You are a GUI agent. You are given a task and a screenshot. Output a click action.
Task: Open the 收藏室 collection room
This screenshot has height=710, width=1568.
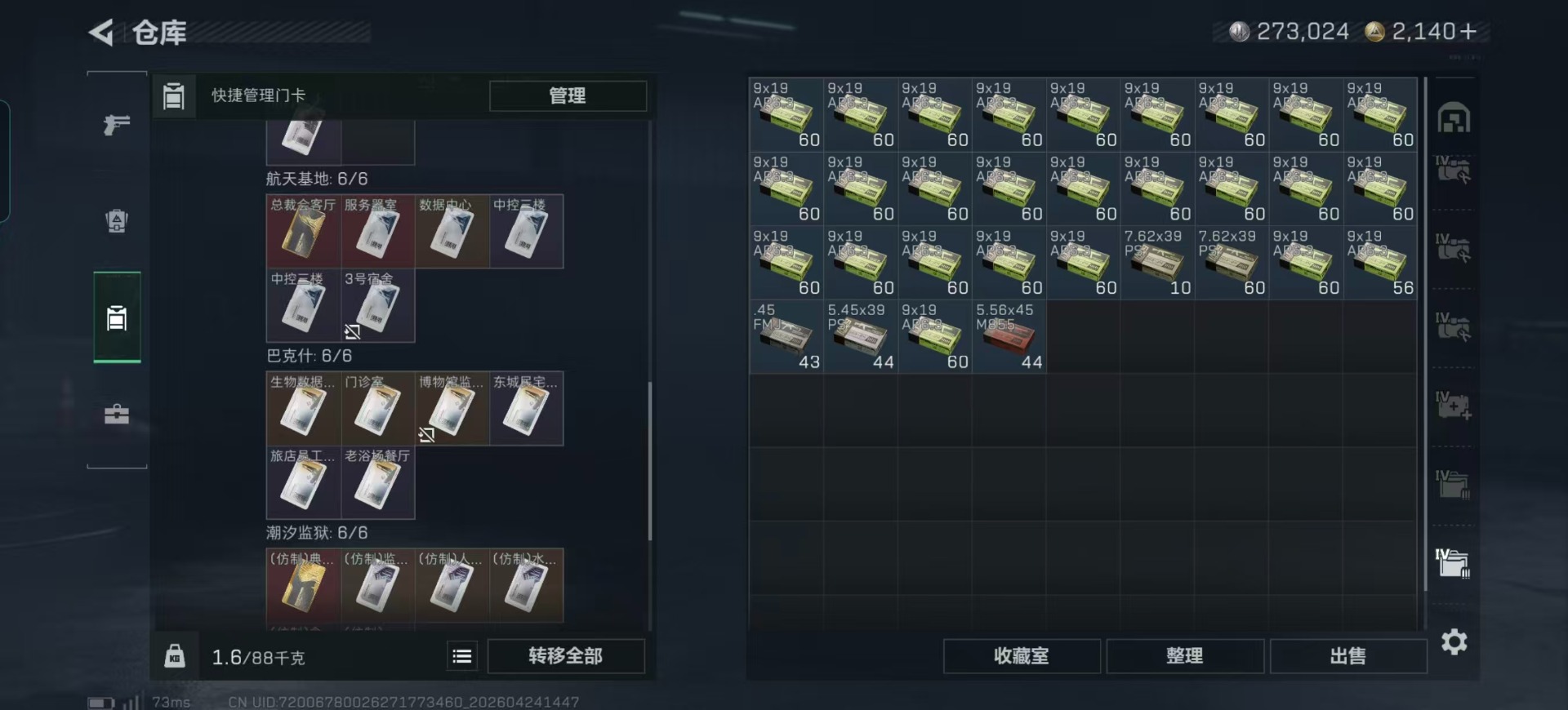click(1022, 656)
